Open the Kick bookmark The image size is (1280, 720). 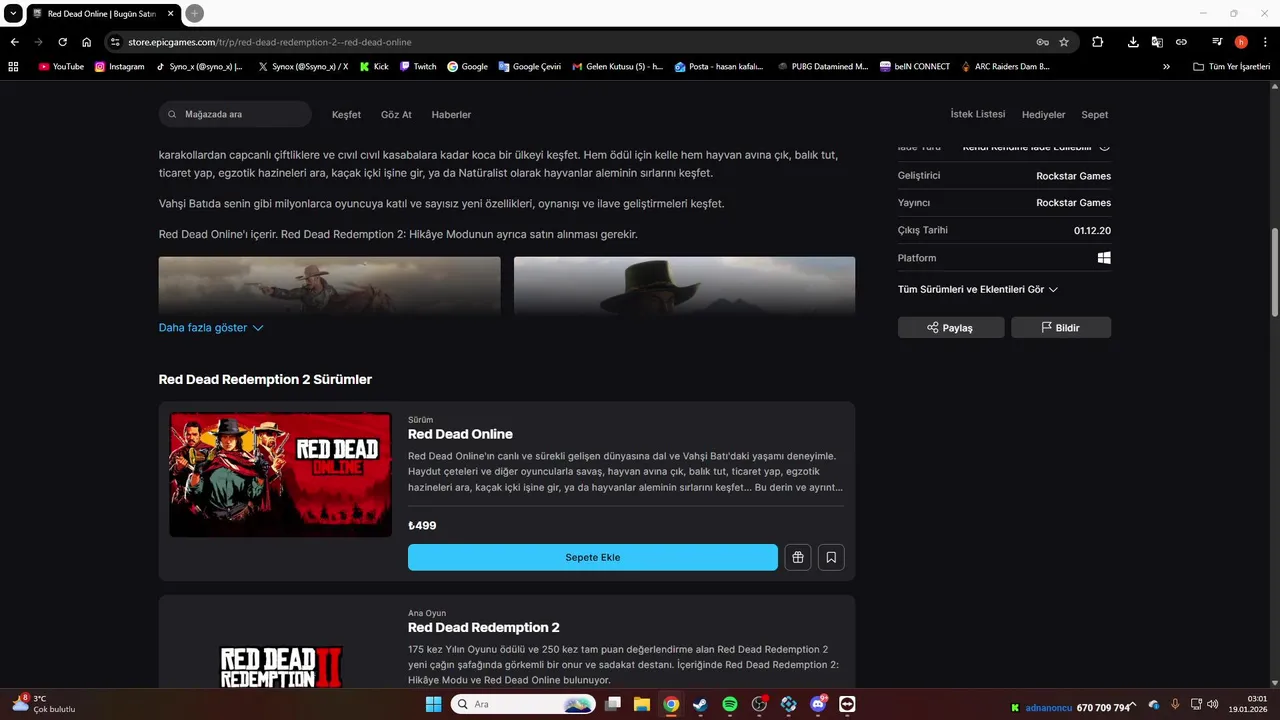coord(375,67)
